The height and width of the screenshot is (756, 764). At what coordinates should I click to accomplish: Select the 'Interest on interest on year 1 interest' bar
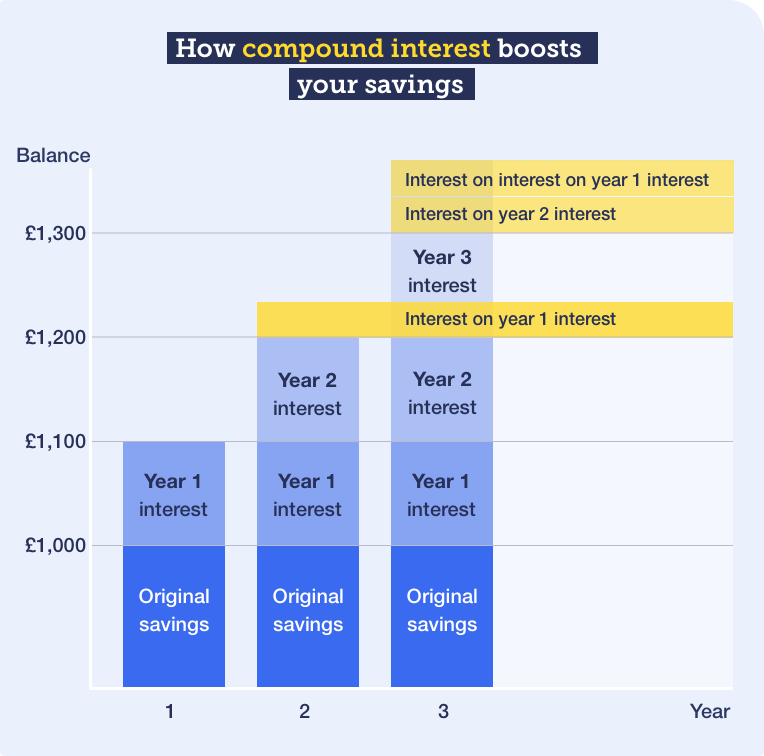tap(562, 178)
